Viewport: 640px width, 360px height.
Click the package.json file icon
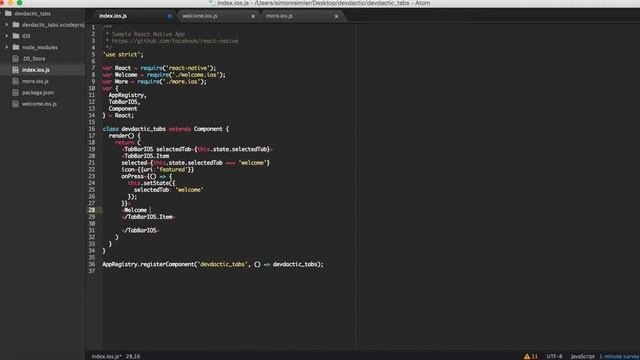click(x=16, y=93)
